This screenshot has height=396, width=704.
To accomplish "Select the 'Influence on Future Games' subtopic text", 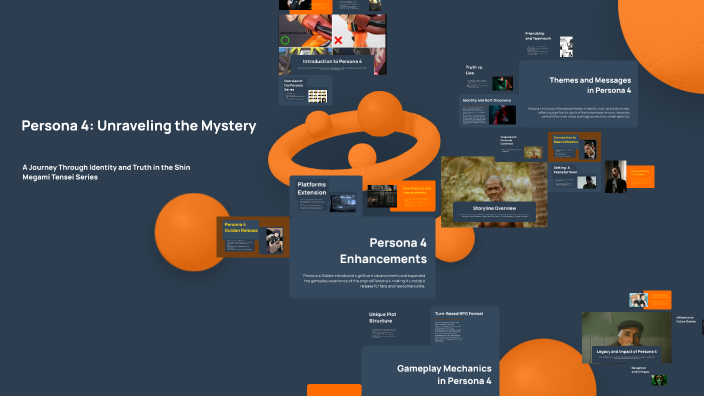I will (686, 320).
